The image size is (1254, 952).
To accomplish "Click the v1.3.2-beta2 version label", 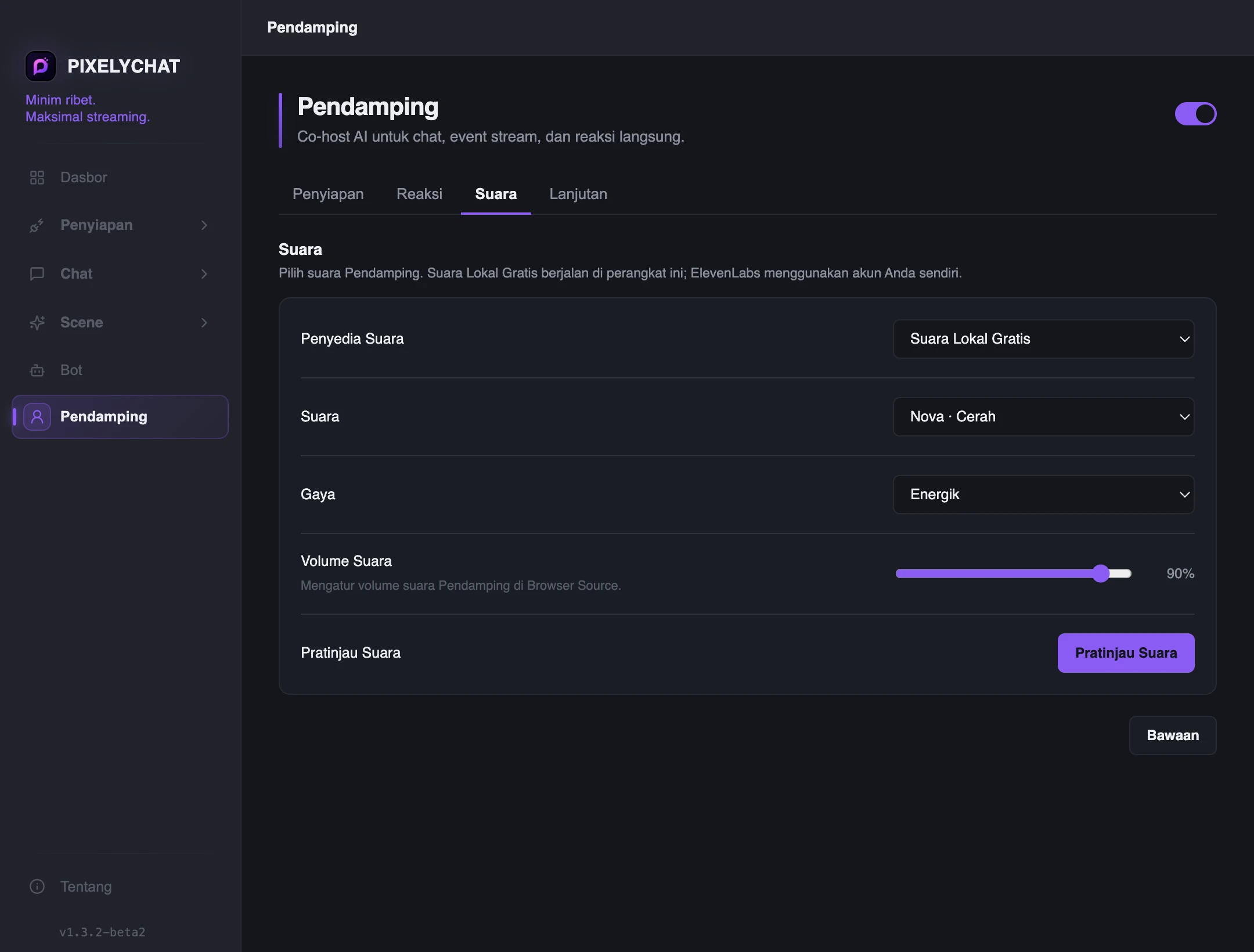I will coord(102,932).
